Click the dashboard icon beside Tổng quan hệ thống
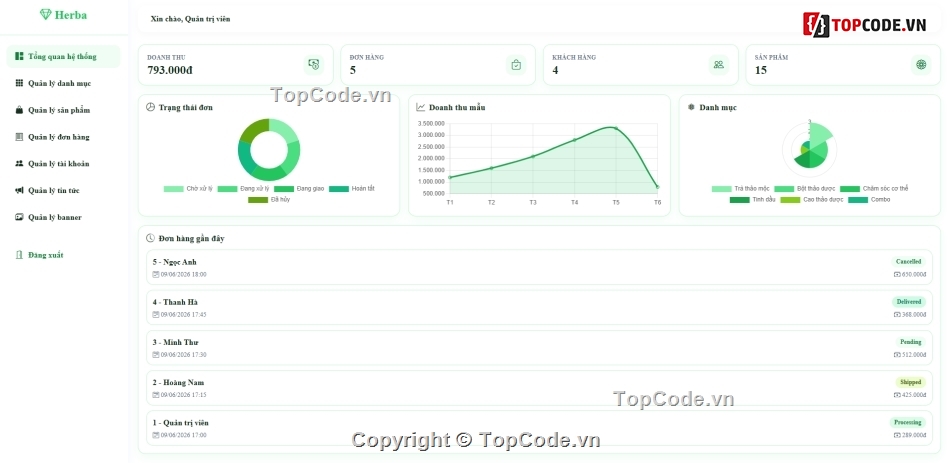This screenshot has width=950, height=463. (19, 56)
